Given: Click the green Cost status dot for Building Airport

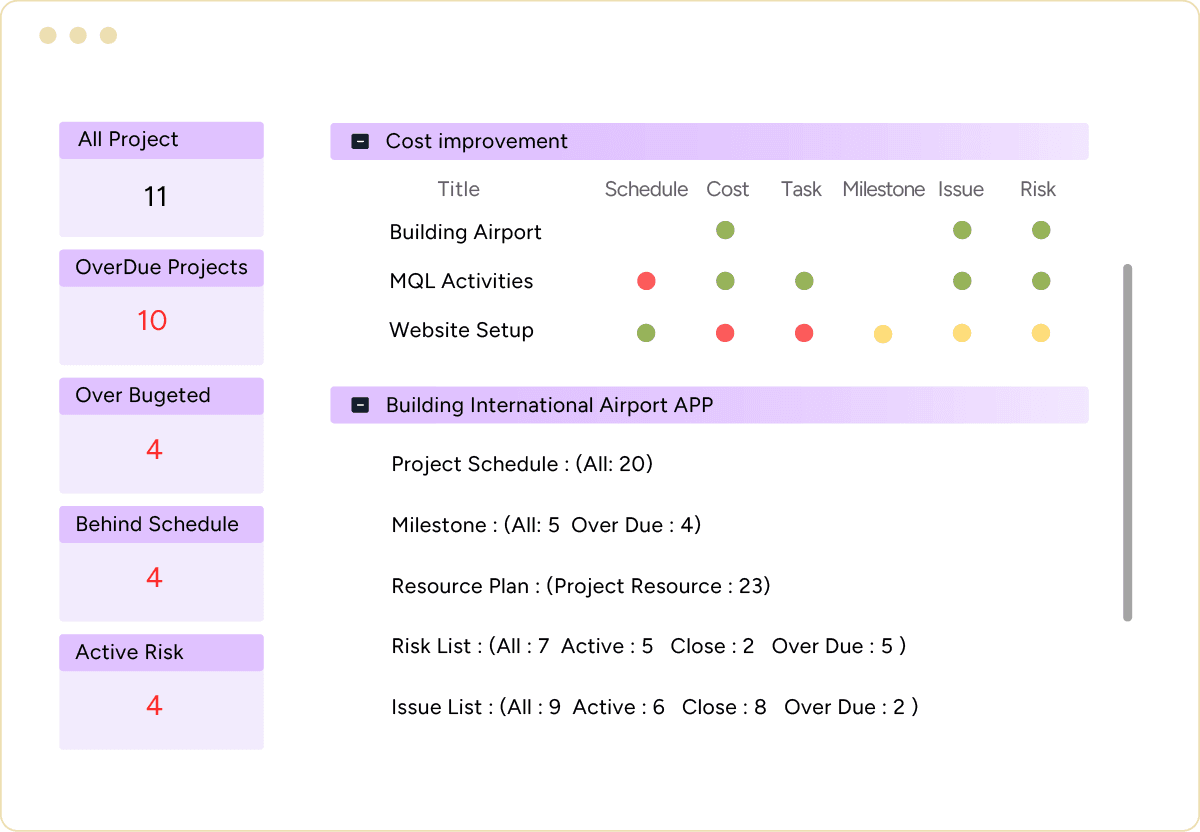Looking at the screenshot, I should [725, 230].
